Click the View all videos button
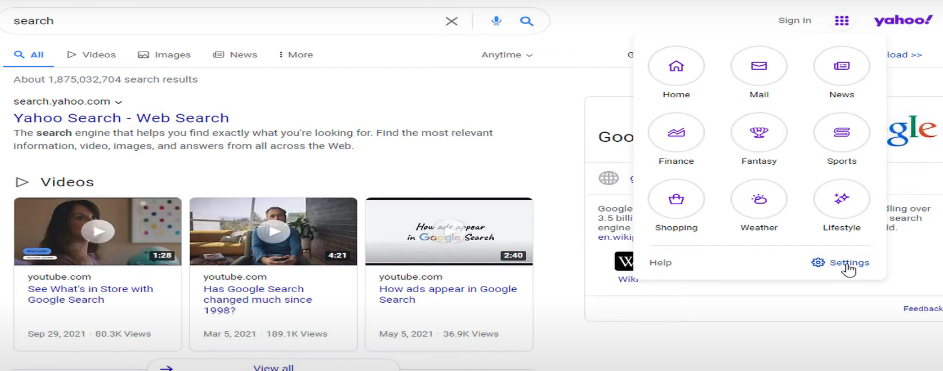The image size is (943, 371). (x=273, y=366)
